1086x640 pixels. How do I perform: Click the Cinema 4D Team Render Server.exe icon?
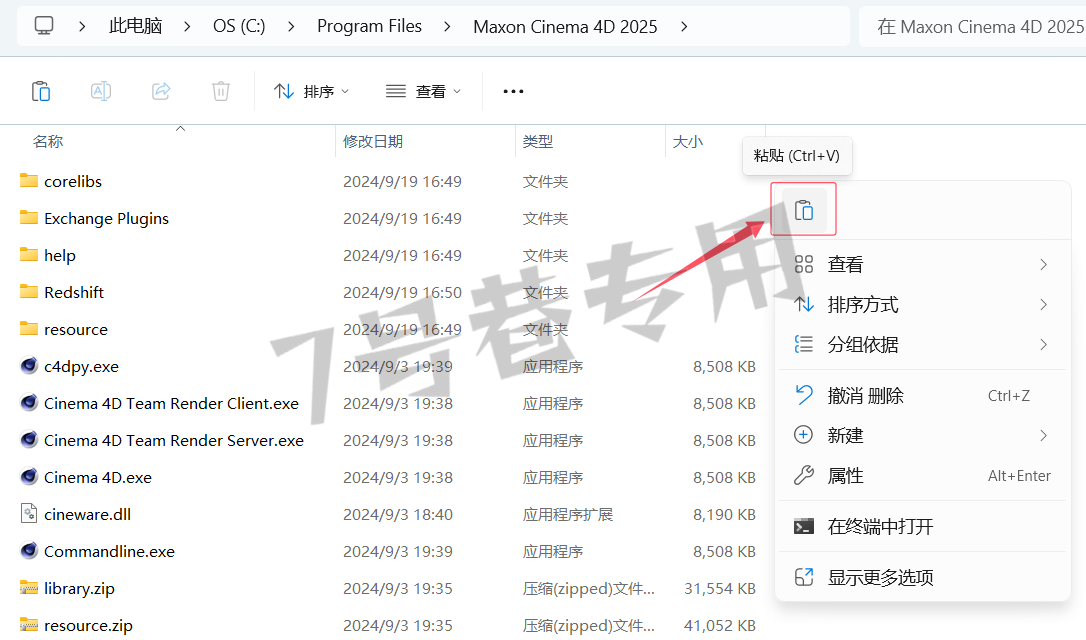click(29, 440)
